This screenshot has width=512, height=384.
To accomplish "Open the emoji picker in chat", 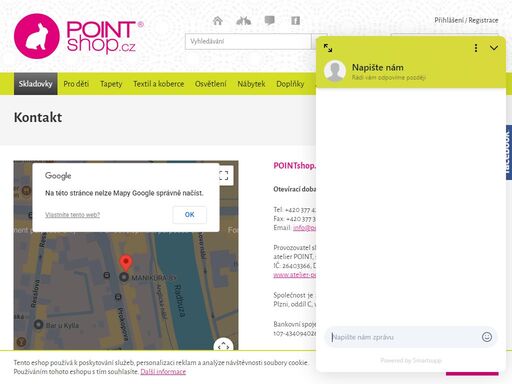I will [x=487, y=337].
